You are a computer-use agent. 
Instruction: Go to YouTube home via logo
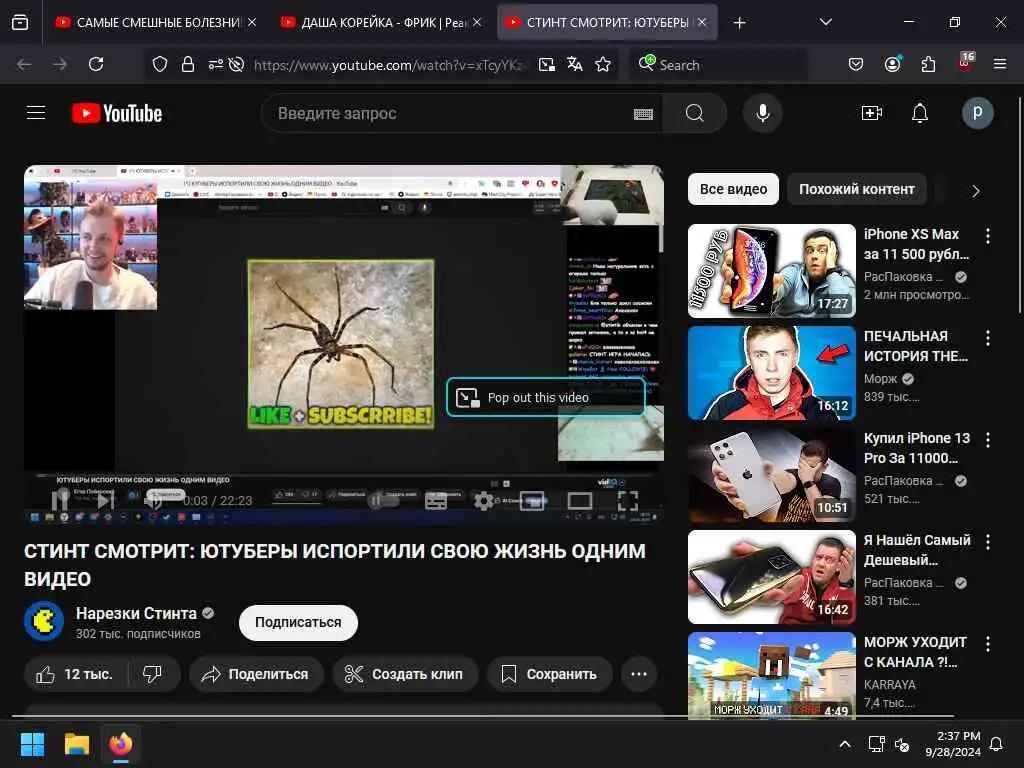pos(117,113)
